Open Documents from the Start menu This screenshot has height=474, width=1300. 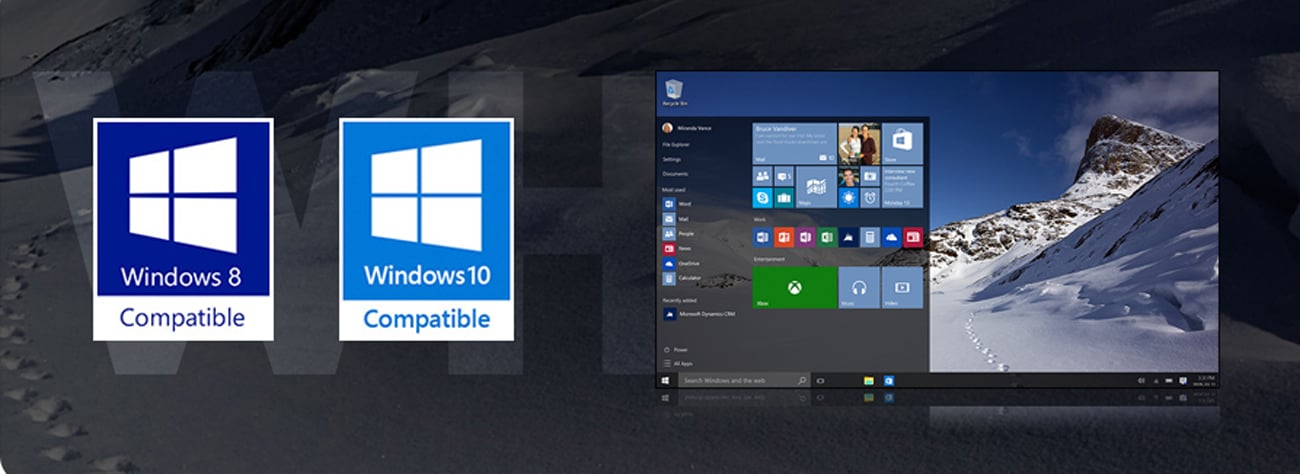click(675, 174)
